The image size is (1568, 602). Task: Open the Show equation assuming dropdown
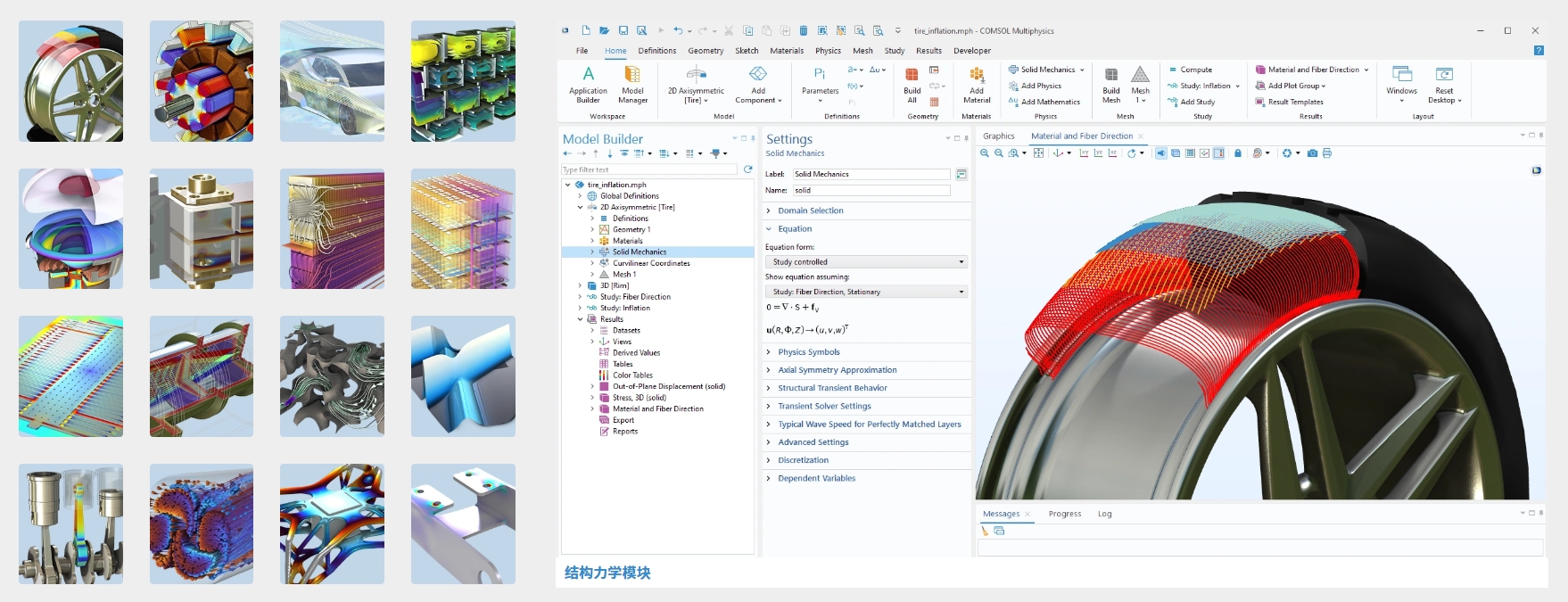(866, 292)
